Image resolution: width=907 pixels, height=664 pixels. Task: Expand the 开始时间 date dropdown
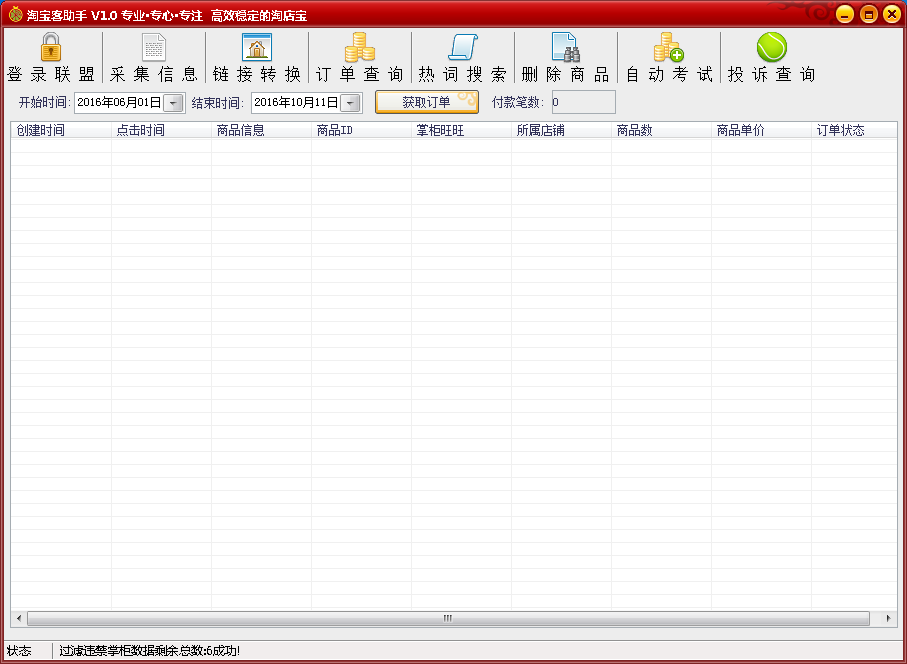174,103
